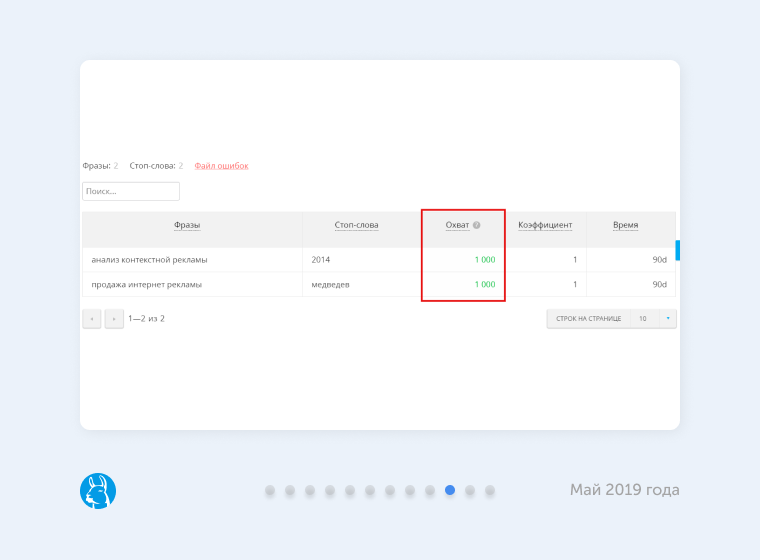Click the stop-word cell медведев
Screen dimensions: 760x560
331,284
